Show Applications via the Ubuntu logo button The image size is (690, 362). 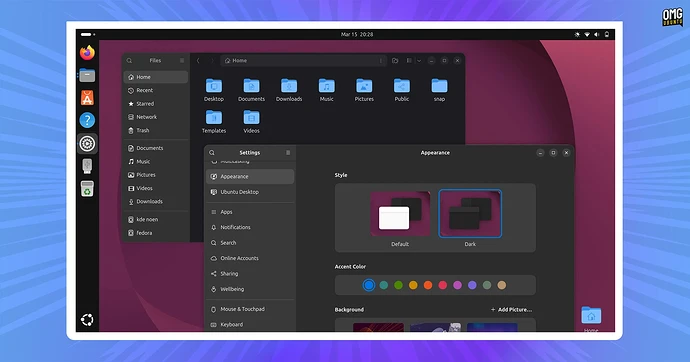tap(87, 320)
